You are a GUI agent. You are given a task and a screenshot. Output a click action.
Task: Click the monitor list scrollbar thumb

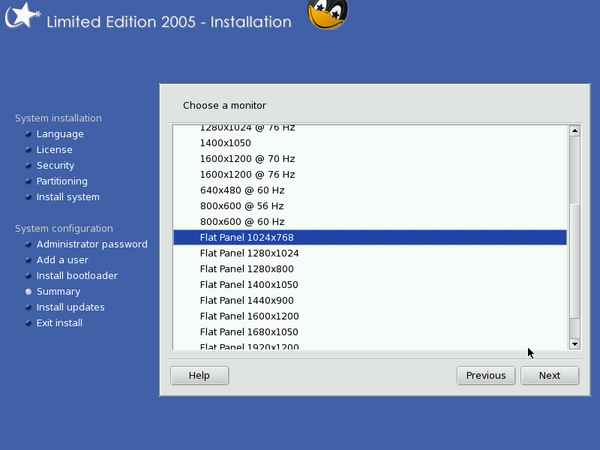[x=574, y=261]
